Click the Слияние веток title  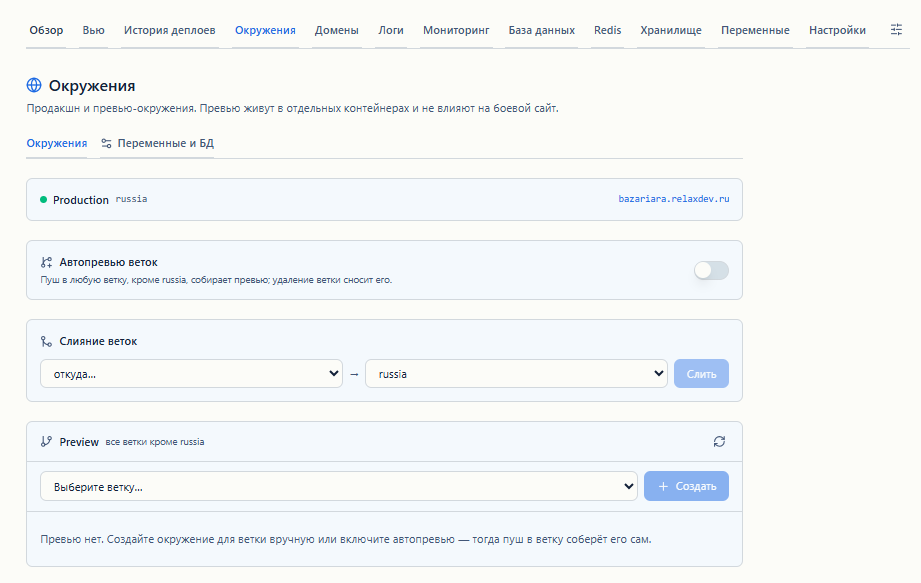tap(98, 341)
